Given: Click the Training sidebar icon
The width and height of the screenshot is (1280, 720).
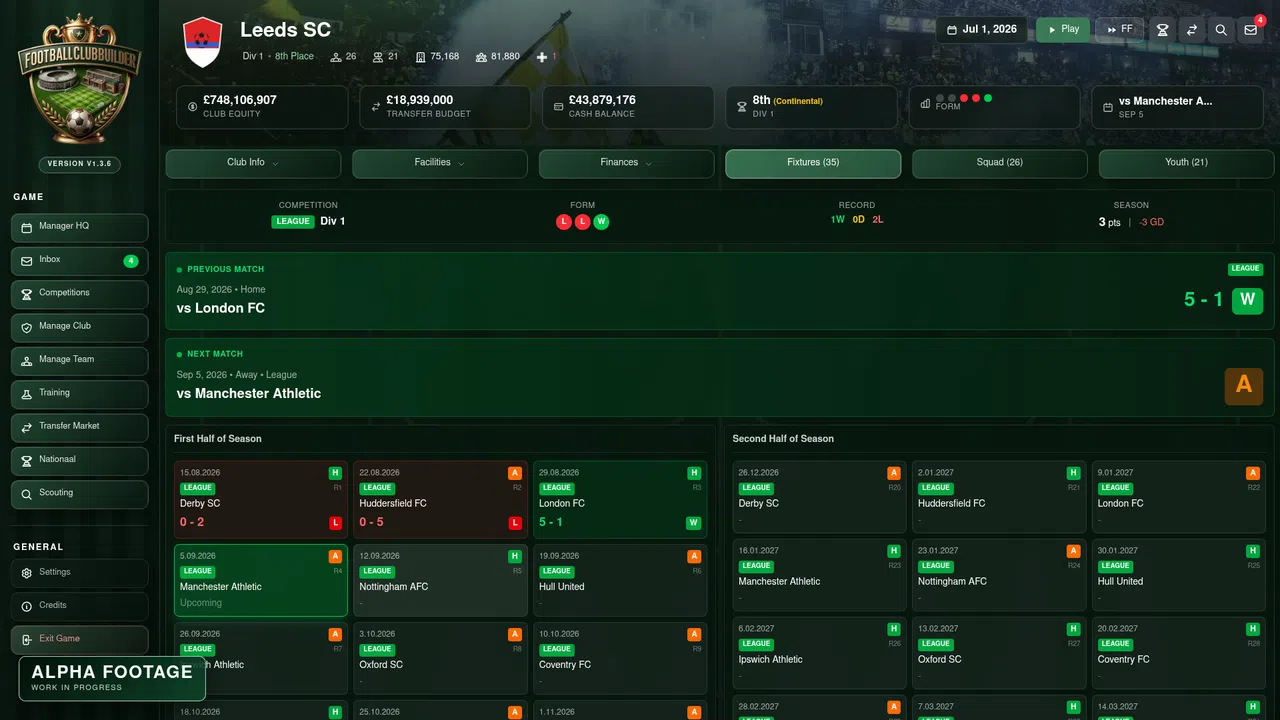Looking at the screenshot, I should (x=27, y=394).
